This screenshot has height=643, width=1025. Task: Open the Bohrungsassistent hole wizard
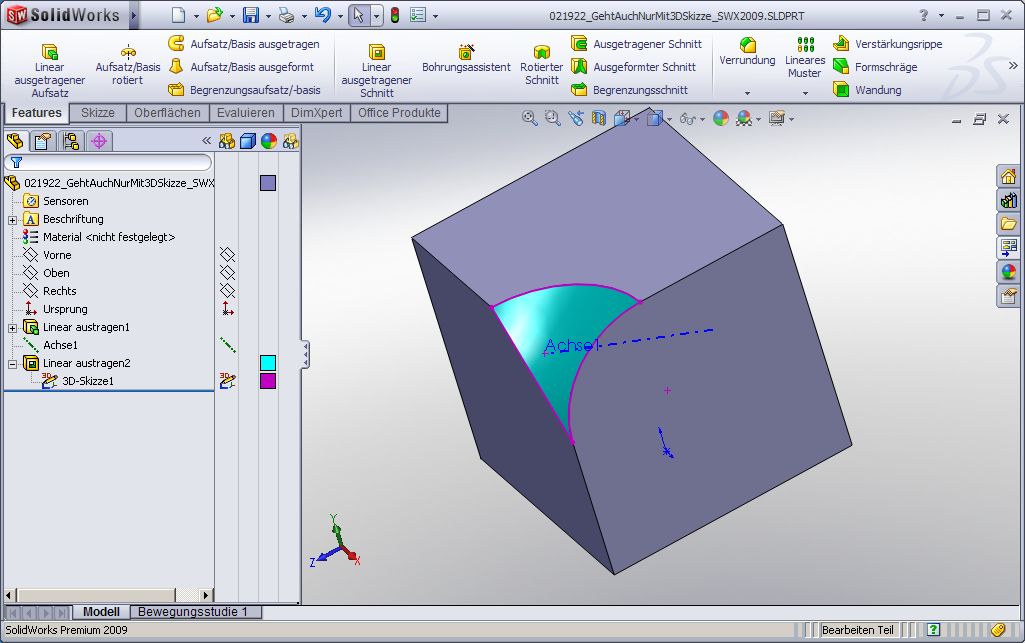tap(466, 59)
